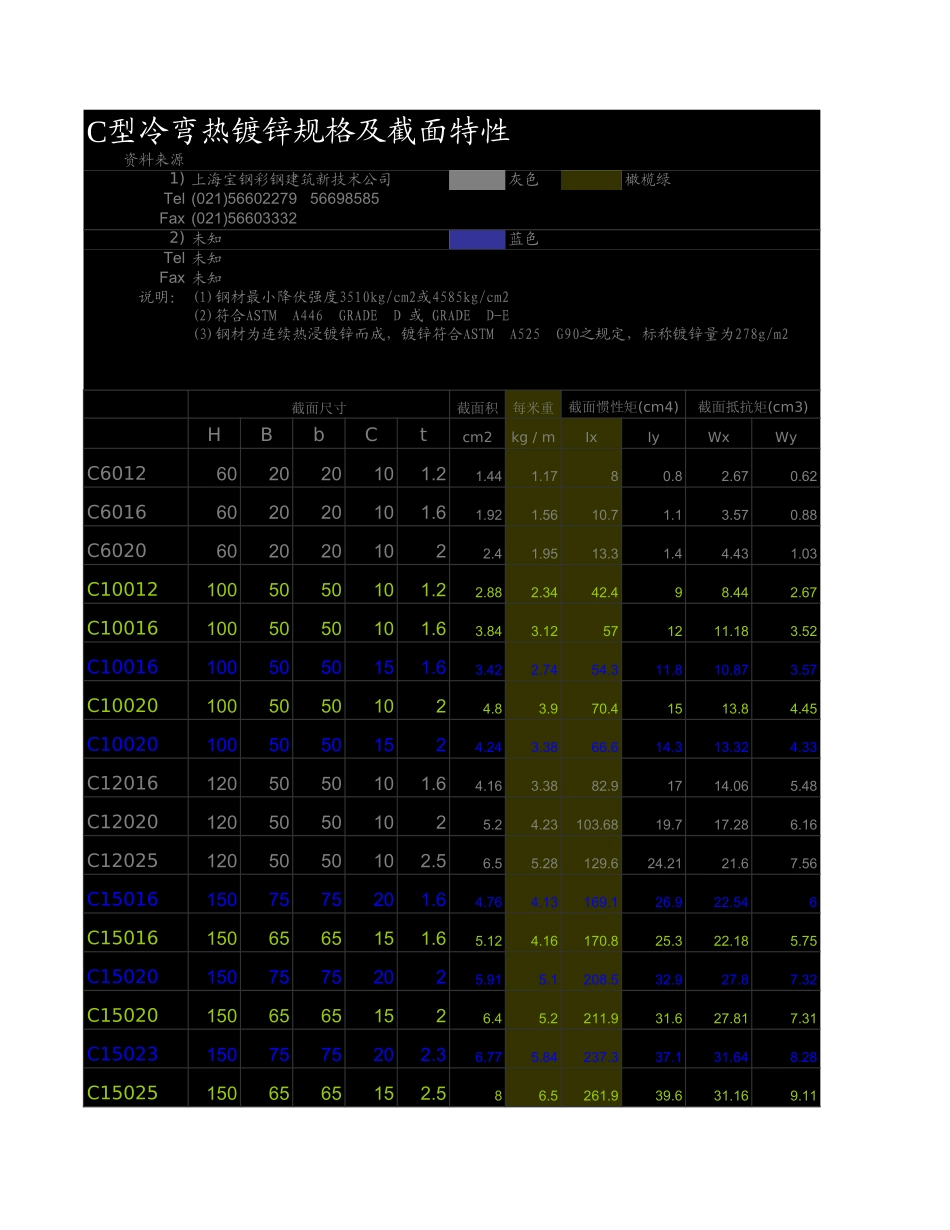Screen dimensions: 950x1230
Task: Click the C15025 row label cell
Action: pyautogui.click(x=123, y=1093)
